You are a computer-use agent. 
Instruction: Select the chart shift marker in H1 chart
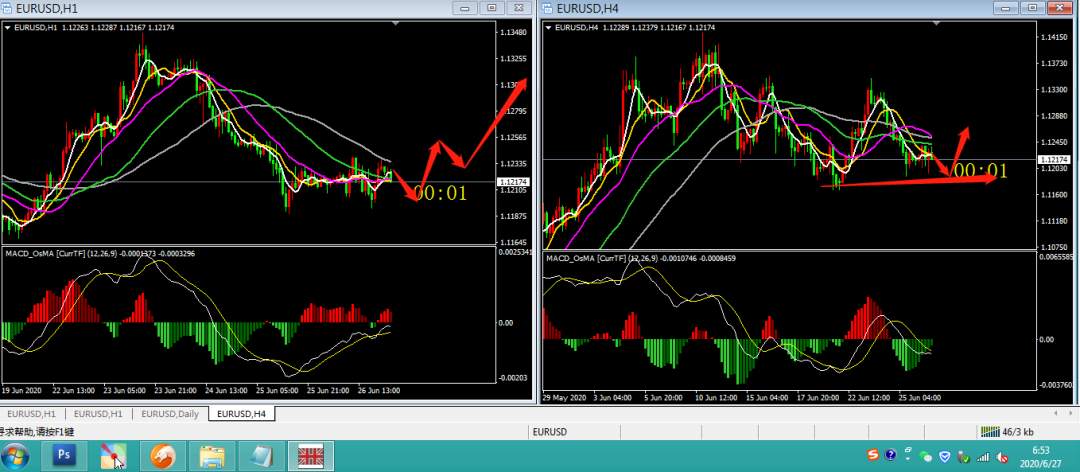395,23
